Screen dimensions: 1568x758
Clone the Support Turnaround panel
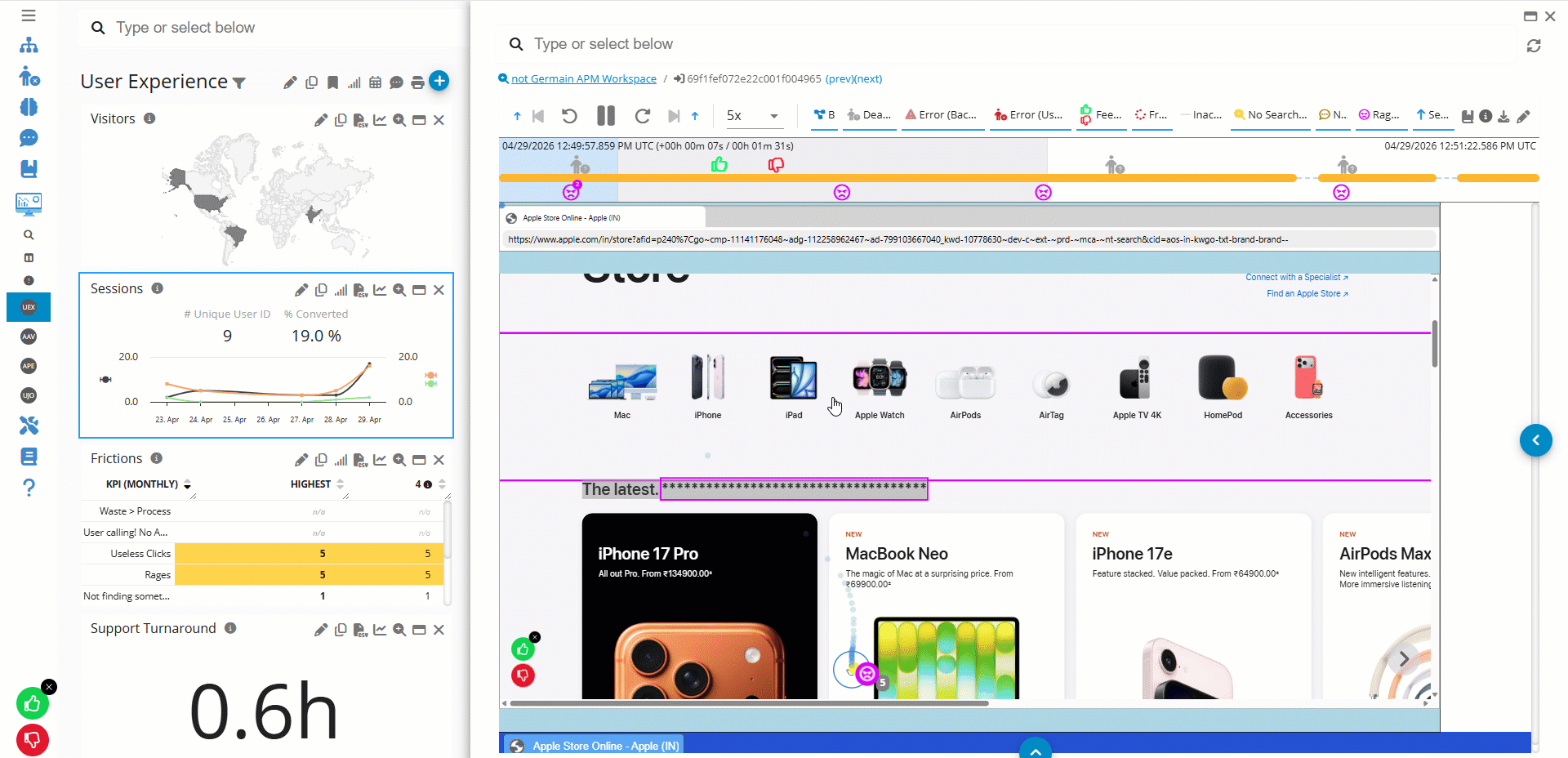(341, 630)
